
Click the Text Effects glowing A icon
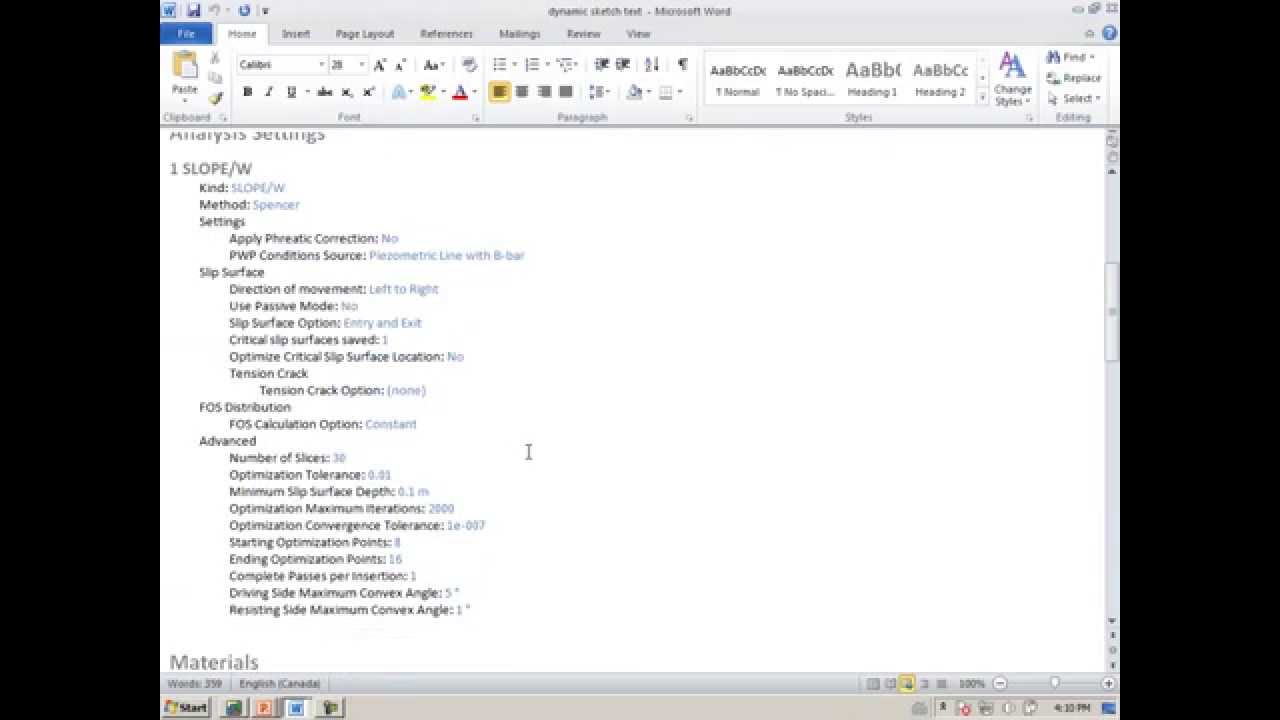398,92
